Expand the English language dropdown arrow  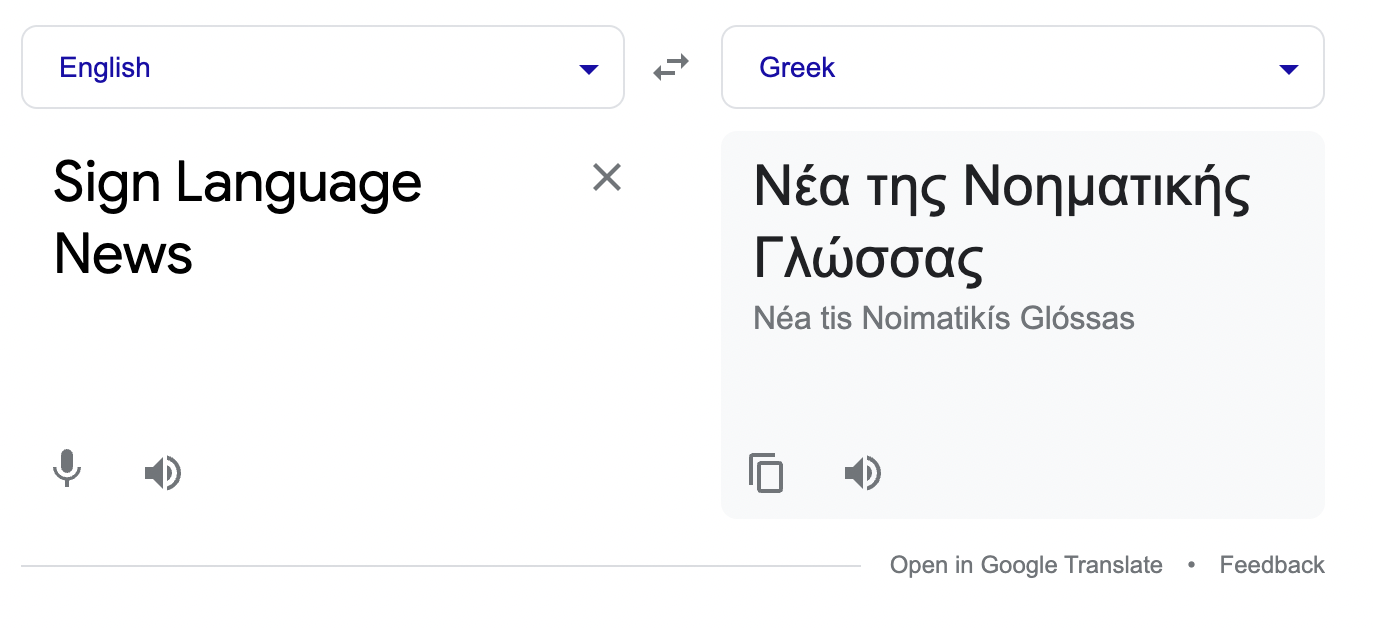pos(589,69)
